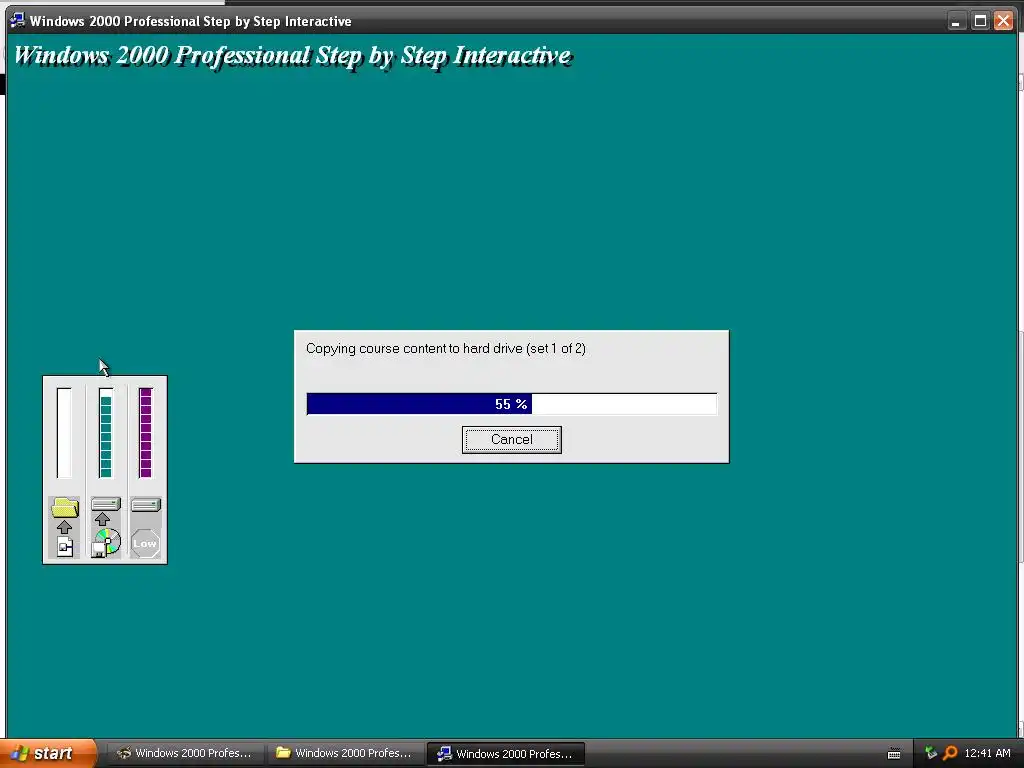Image resolution: width=1024 pixels, height=768 pixels.
Task: Click the empty white file progress gauge
Action: pyautogui.click(x=64, y=433)
